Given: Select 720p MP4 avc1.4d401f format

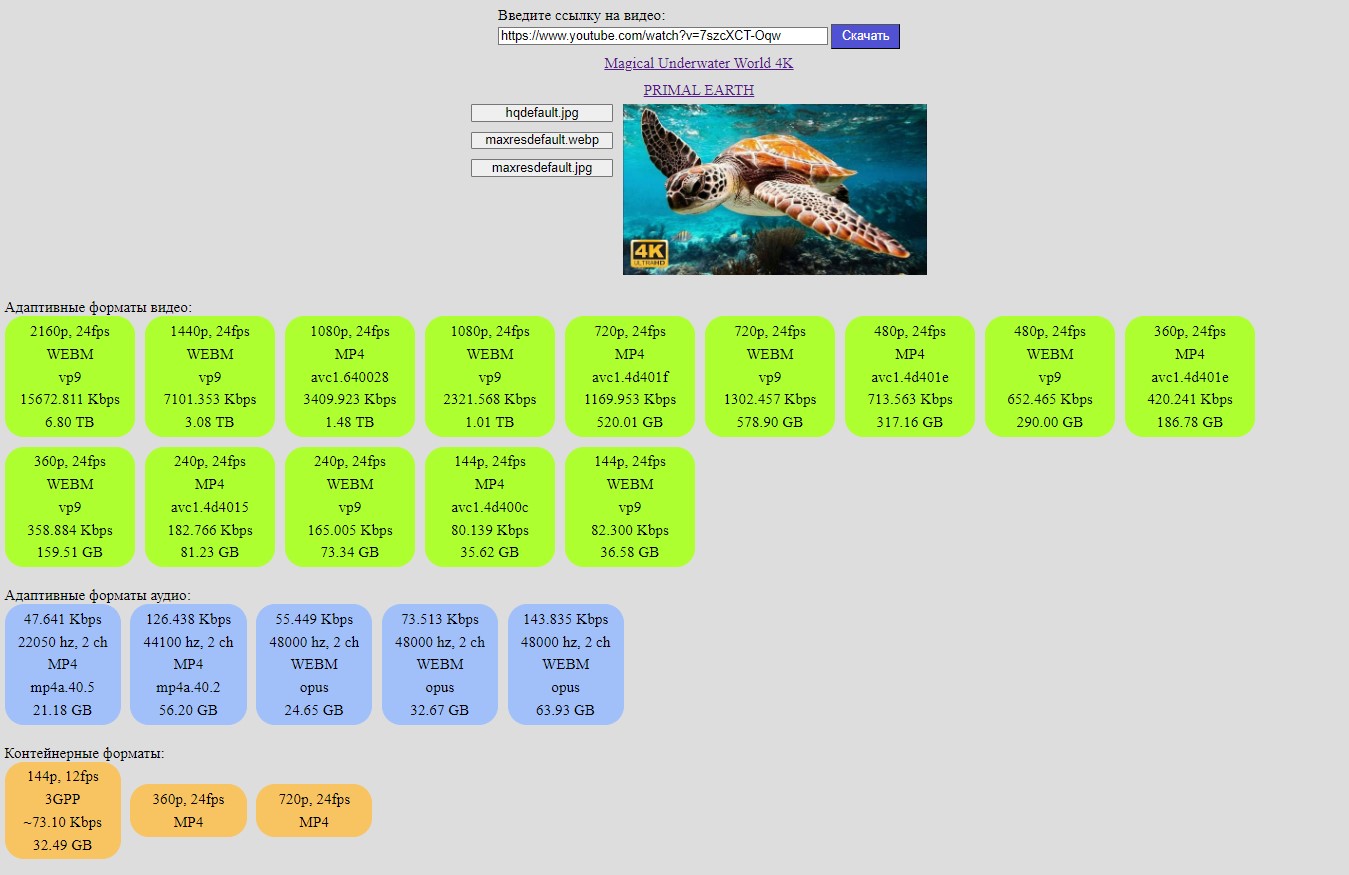Looking at the screenshot, I should pyautogui.click(x=630, y=377).
